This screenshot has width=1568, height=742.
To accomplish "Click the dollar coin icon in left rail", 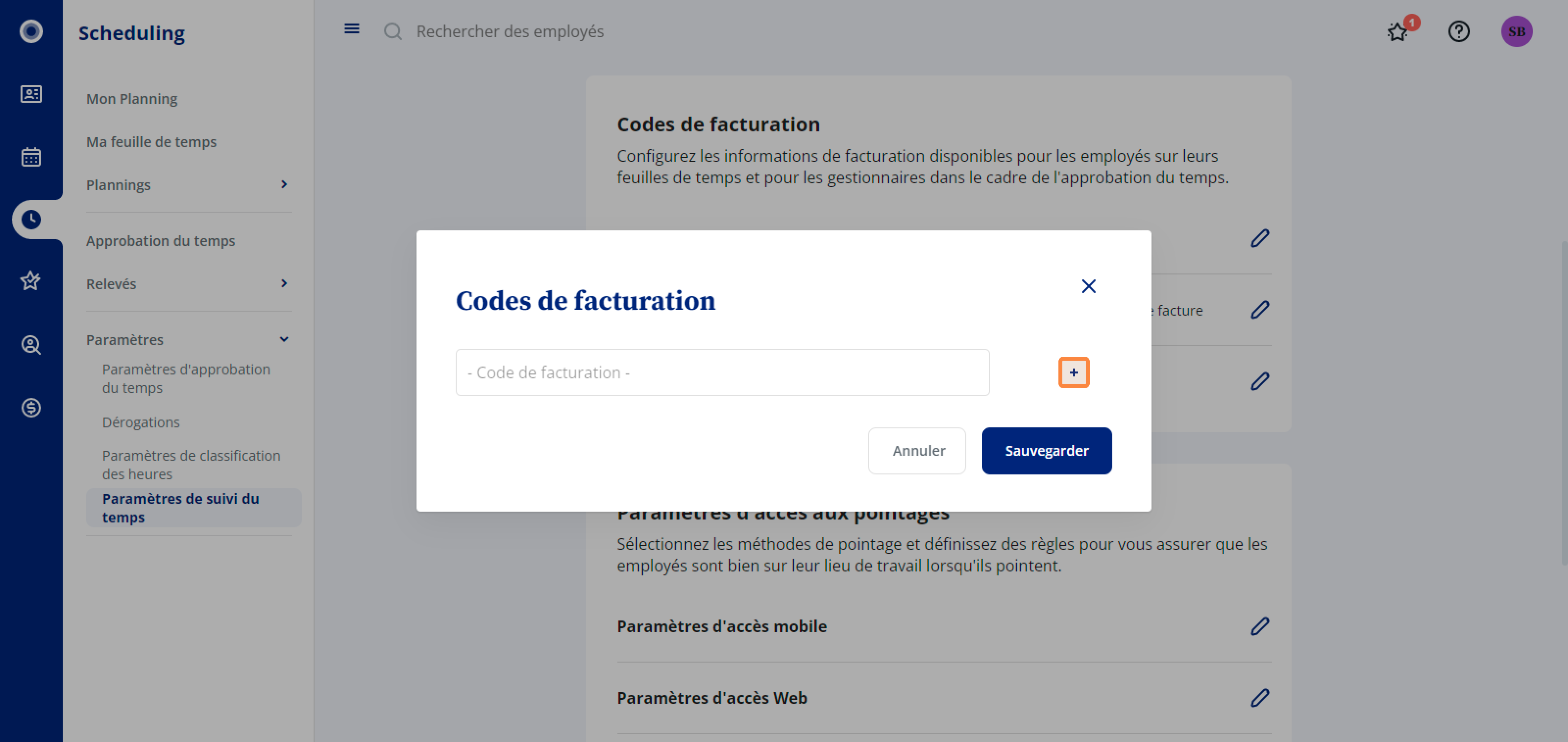I will pos(31,408).
